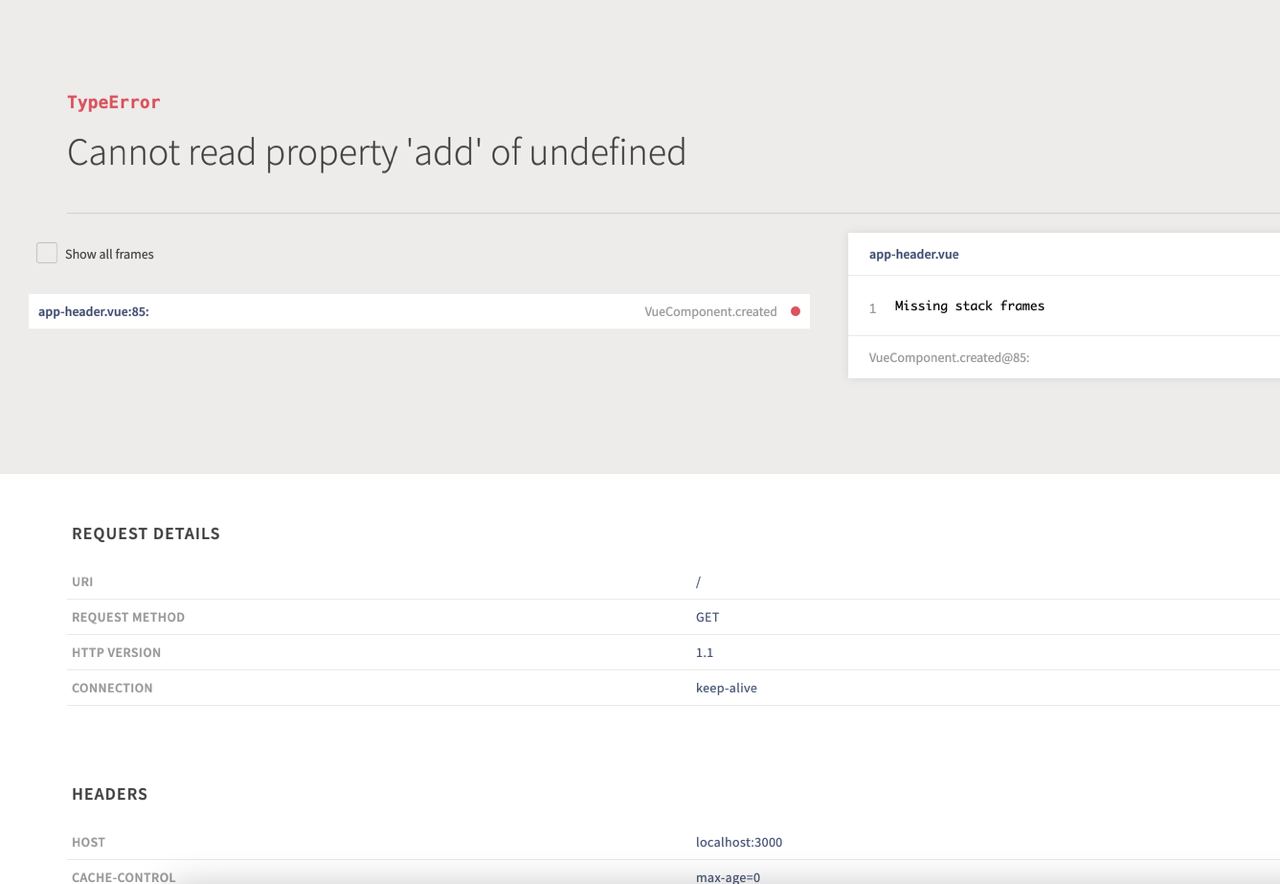This screenshot has height=884, width=1280.
Task: Click the red dot on VueComponent.created frame
Action: pyautogui.click(x=796, y=311)
